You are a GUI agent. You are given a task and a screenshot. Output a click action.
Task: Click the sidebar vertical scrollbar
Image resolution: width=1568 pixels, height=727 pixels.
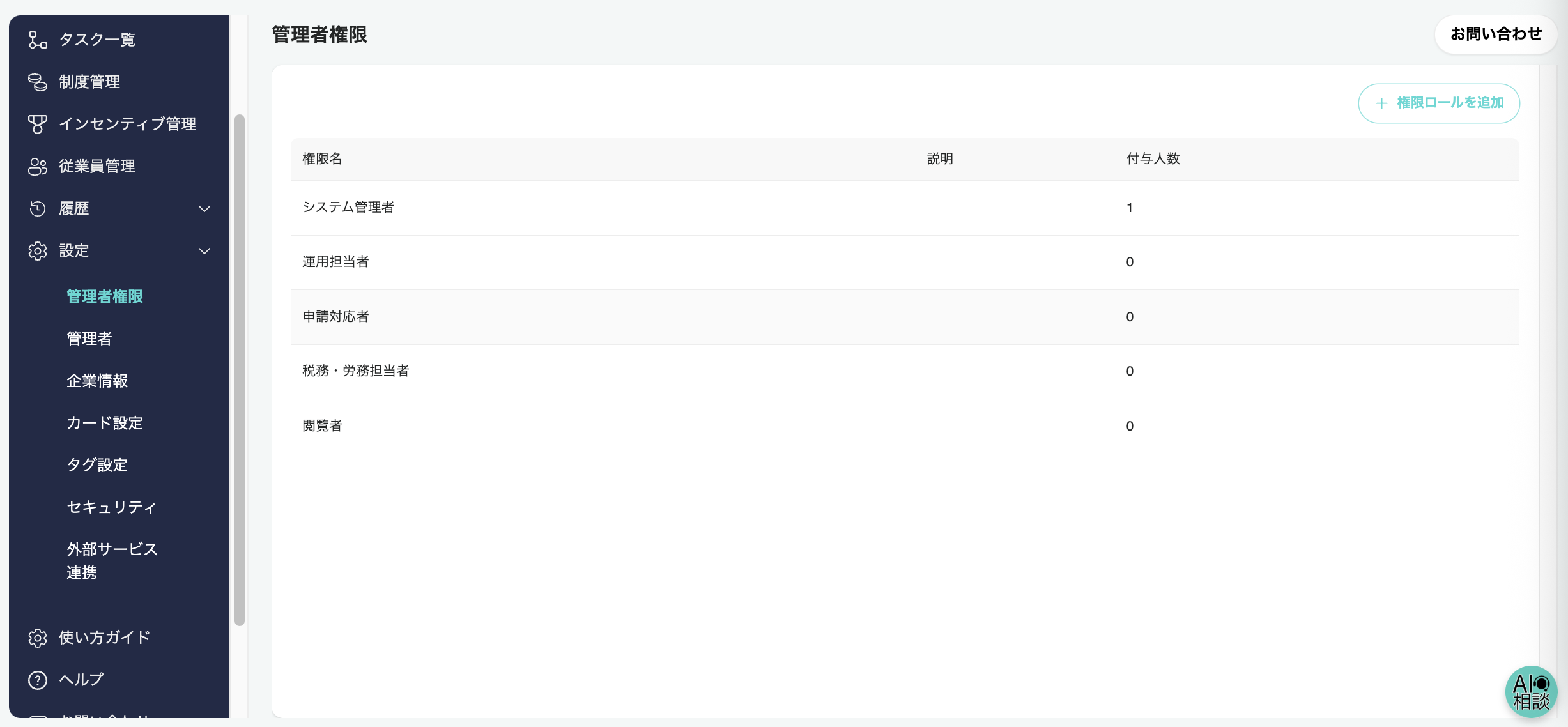(240, 371)
